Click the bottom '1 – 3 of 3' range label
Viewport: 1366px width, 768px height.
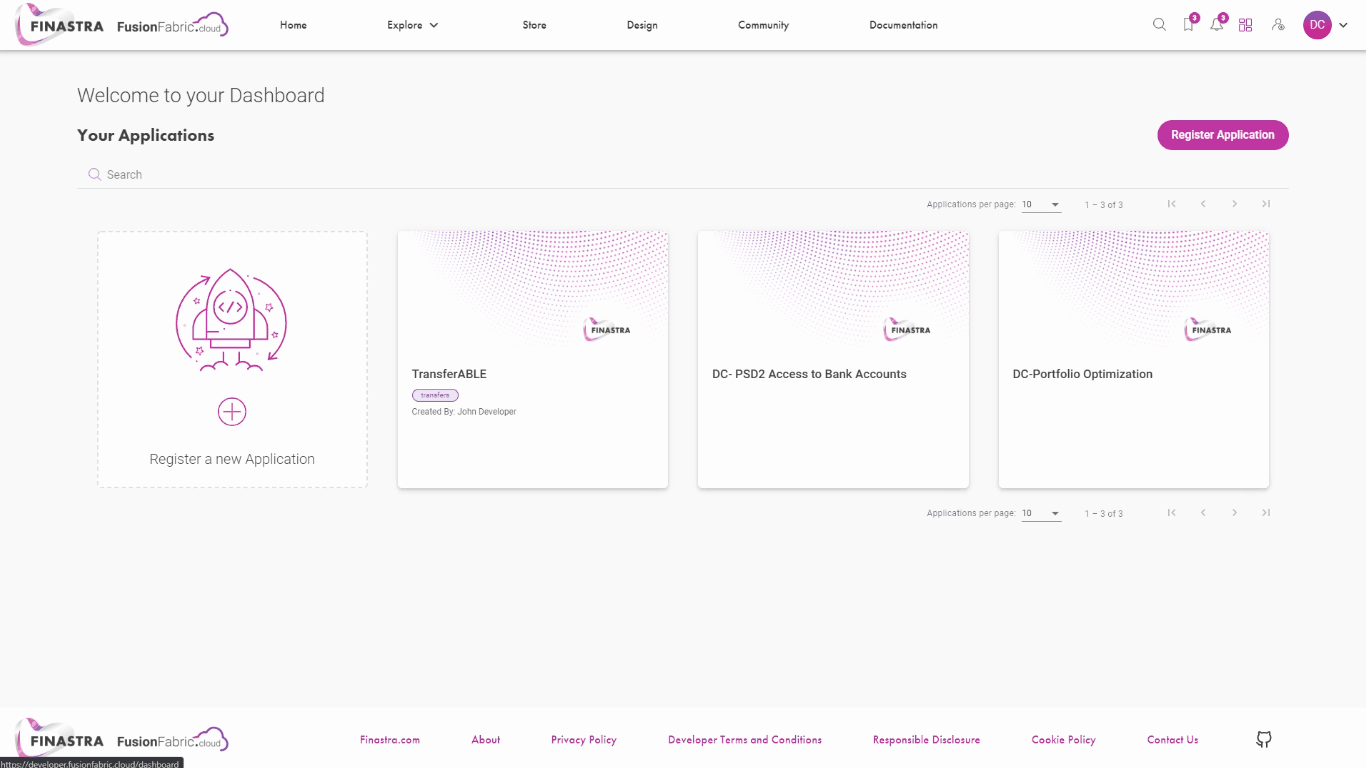pos(1104,514)
